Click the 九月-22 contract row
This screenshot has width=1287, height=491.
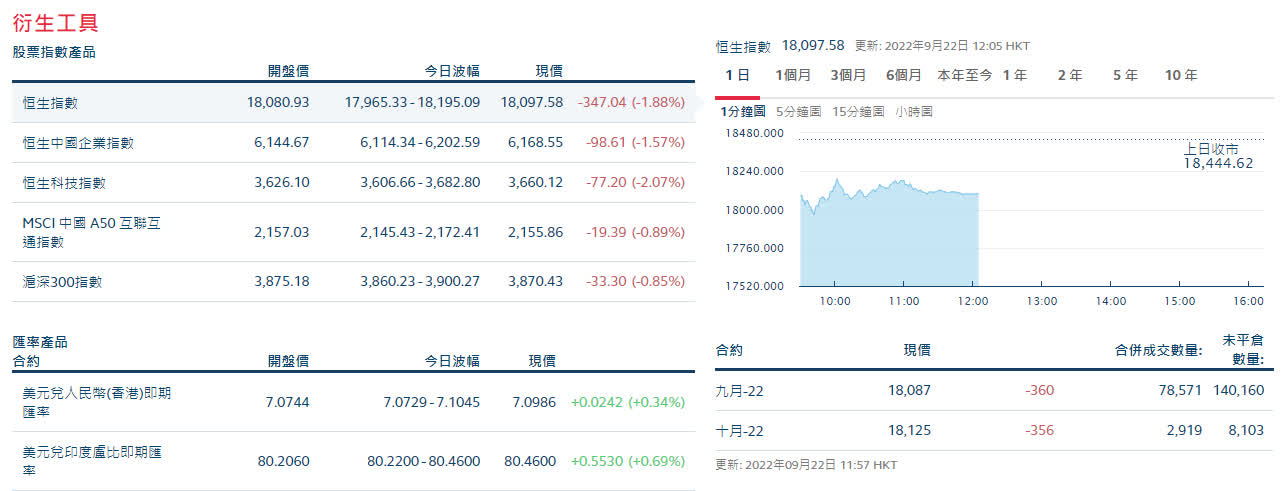coord(994,391)
